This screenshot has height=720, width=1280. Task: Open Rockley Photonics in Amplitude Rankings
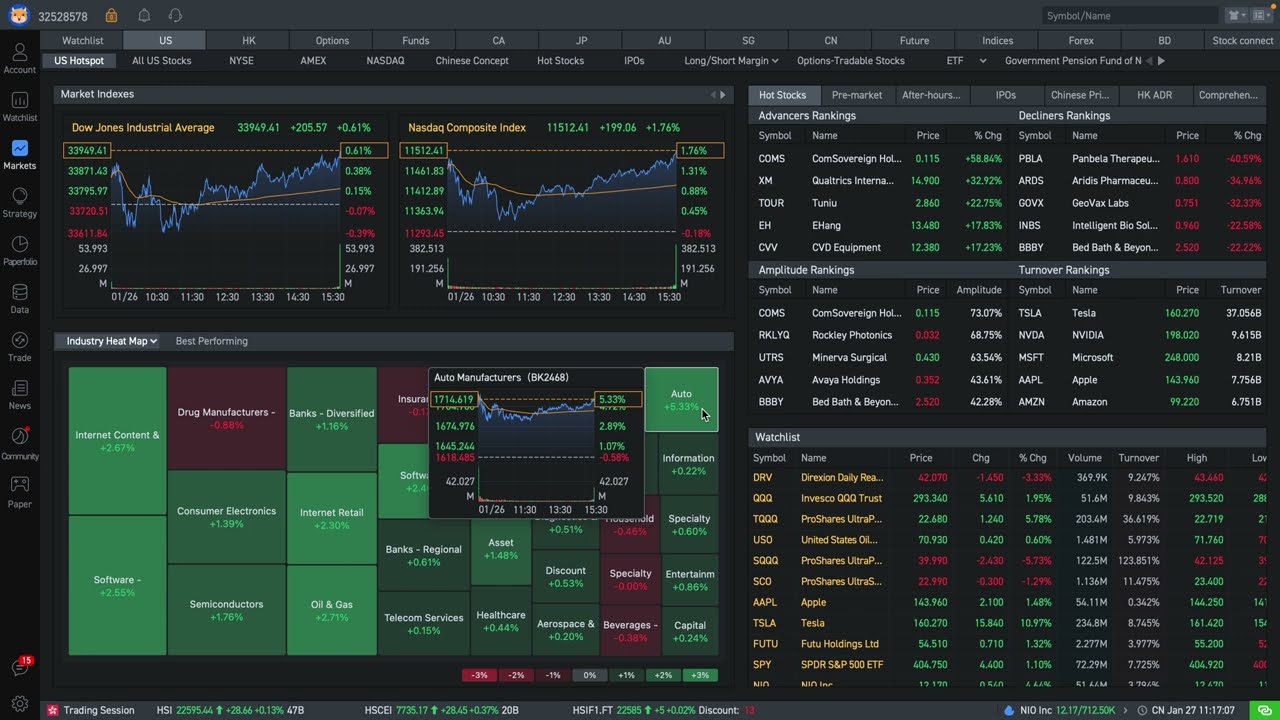point(877,335)
